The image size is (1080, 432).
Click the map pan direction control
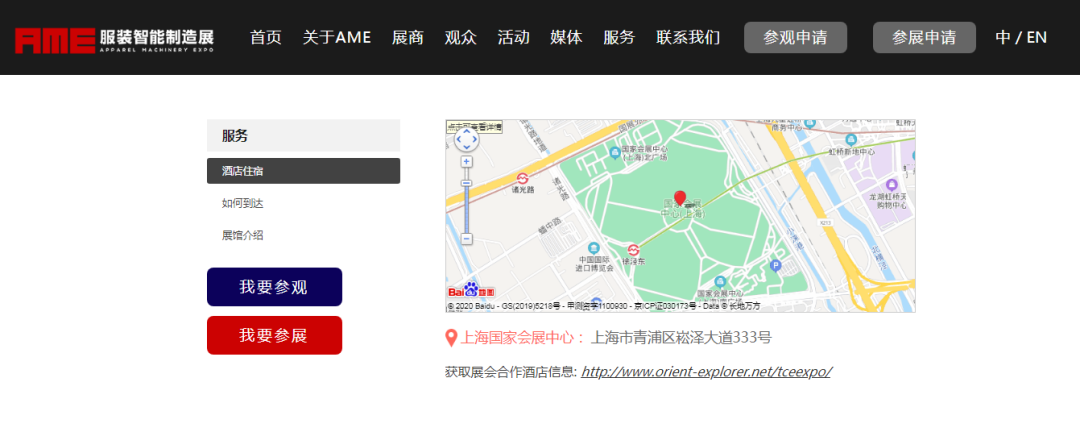(466, 139)
